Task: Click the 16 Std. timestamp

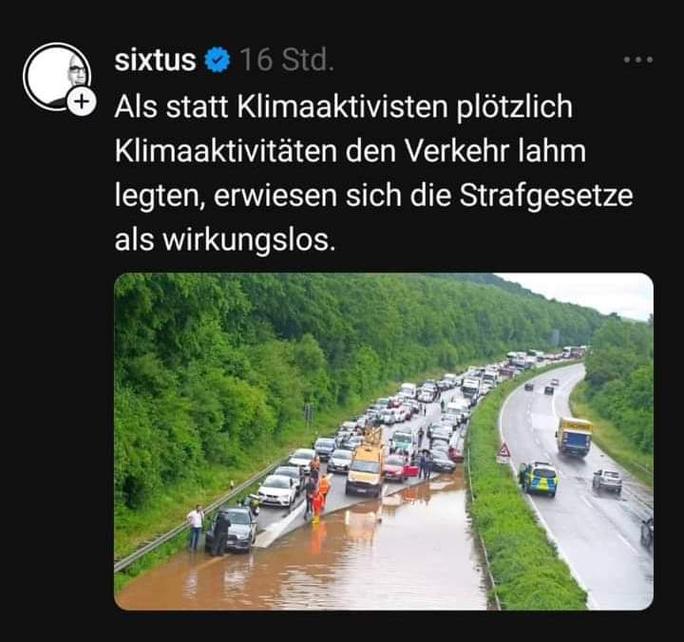Action: click(287, 60)
